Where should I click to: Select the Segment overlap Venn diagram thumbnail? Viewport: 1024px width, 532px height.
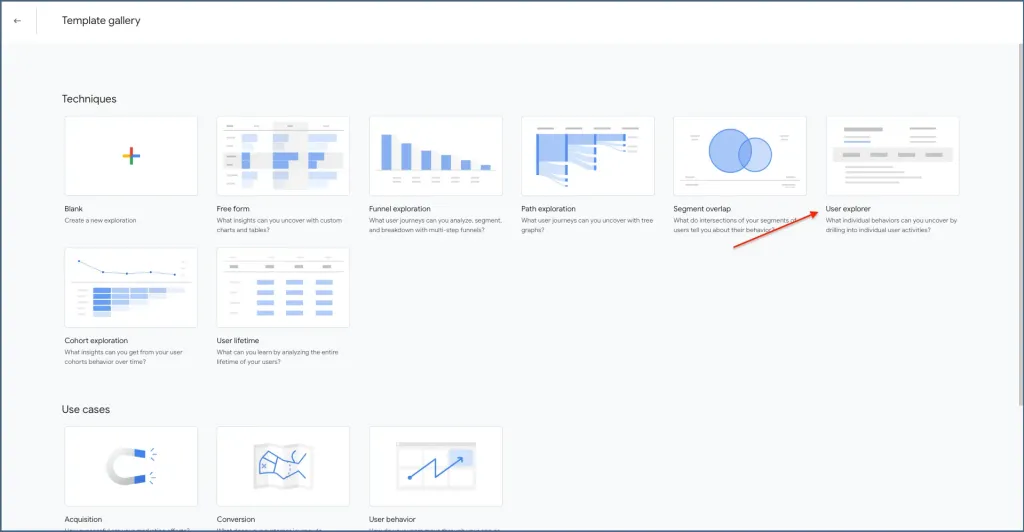point(740,156)
